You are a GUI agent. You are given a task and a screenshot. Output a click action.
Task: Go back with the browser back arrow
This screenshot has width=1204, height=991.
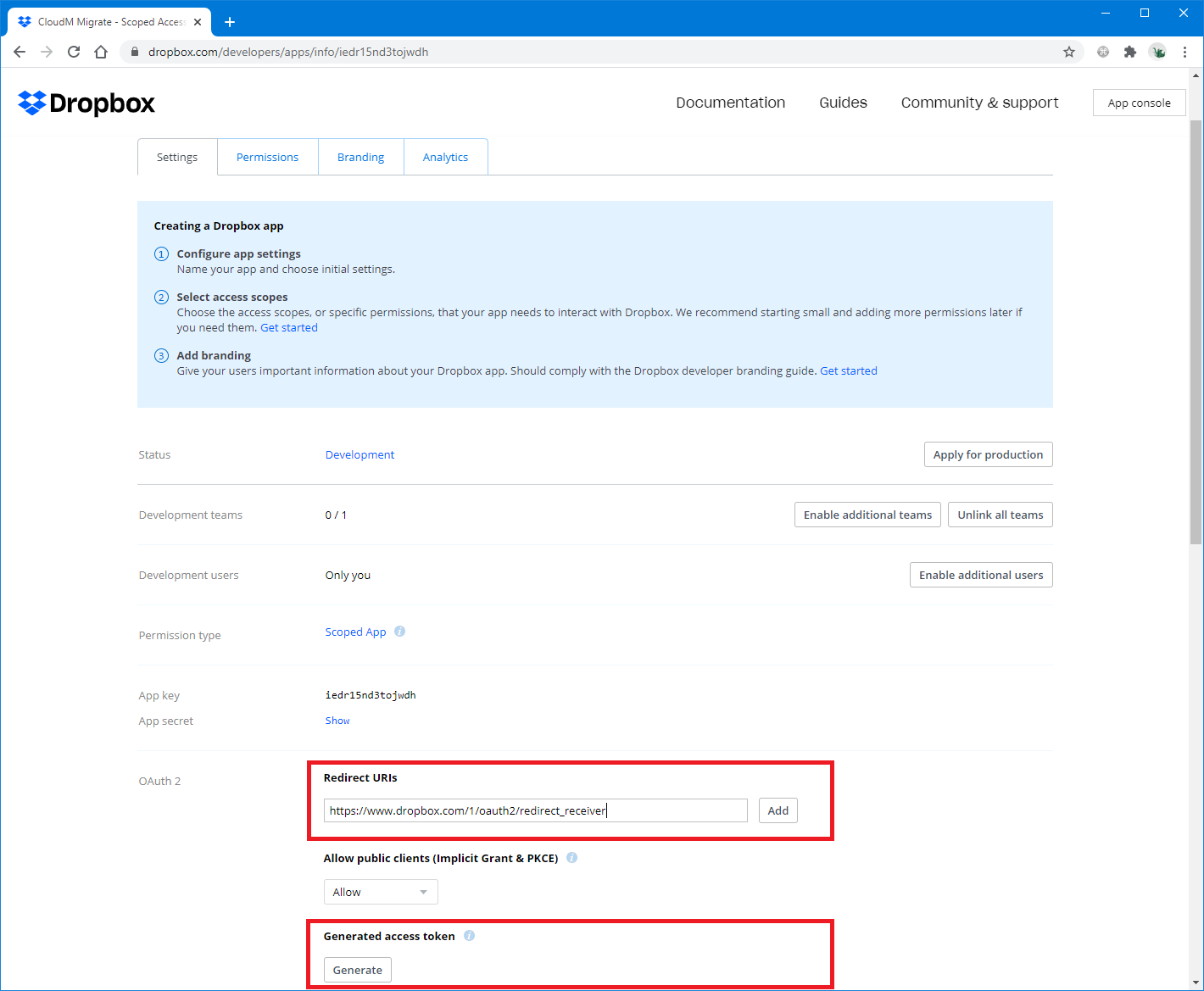pos(20,52)
